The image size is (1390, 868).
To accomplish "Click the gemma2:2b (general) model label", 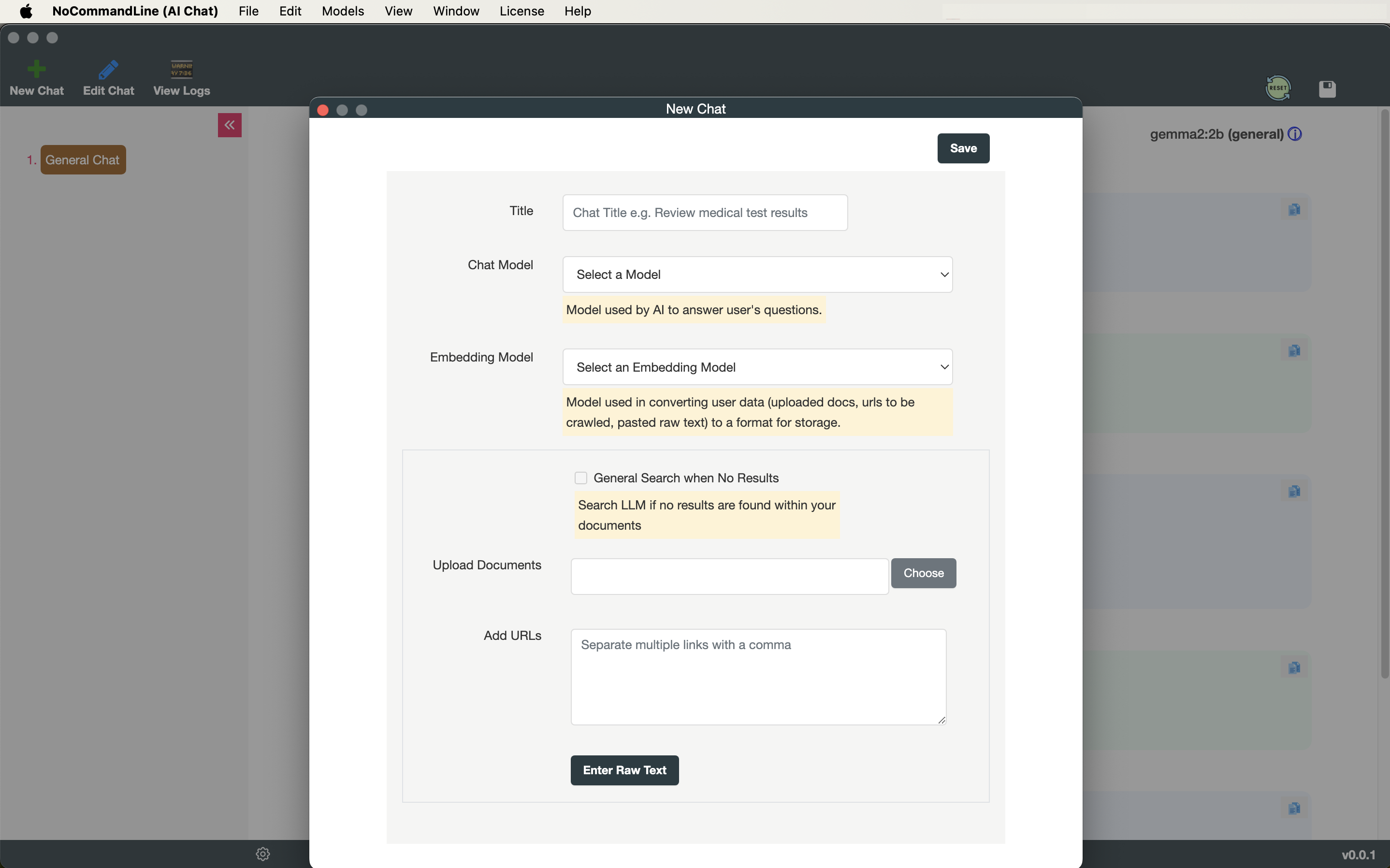I will coord(1216,134).
